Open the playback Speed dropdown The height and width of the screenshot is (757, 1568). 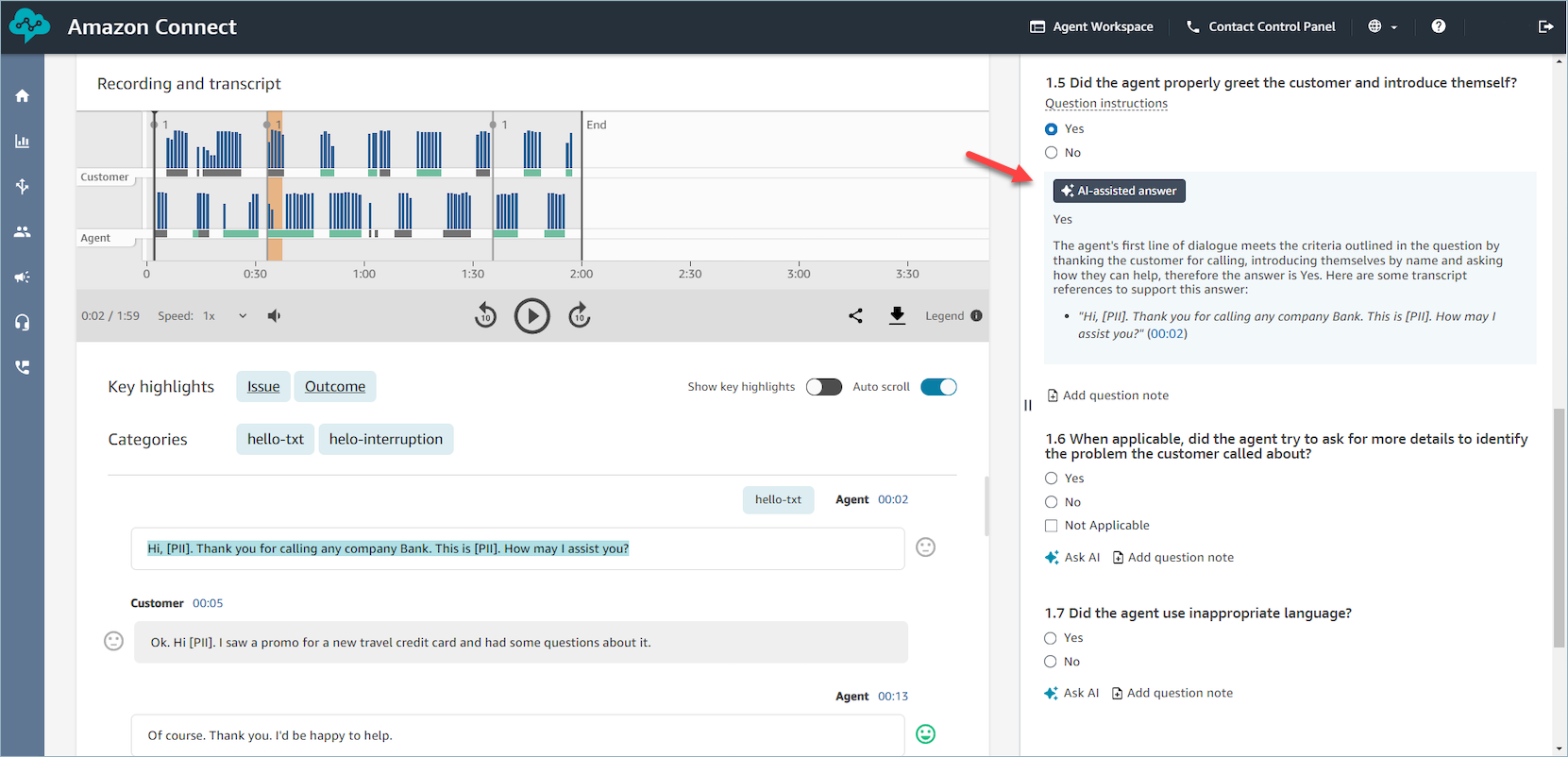226,316
